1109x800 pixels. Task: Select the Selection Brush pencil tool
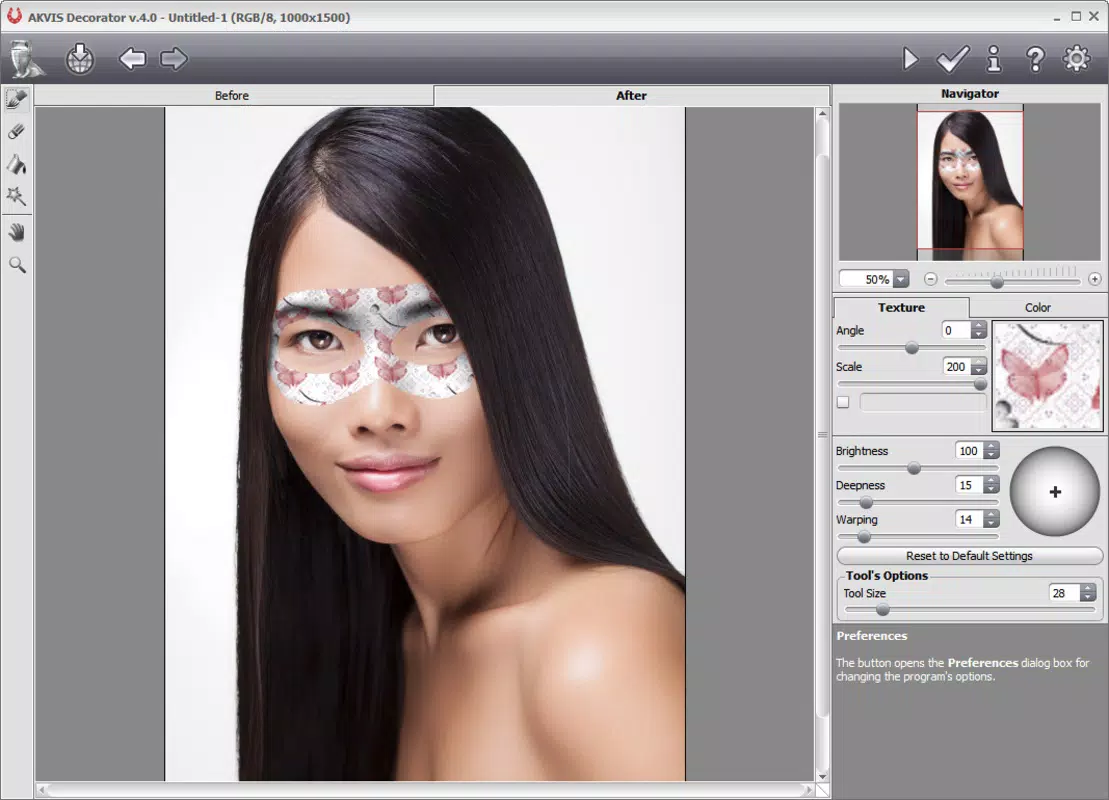[x=17, y=99]
